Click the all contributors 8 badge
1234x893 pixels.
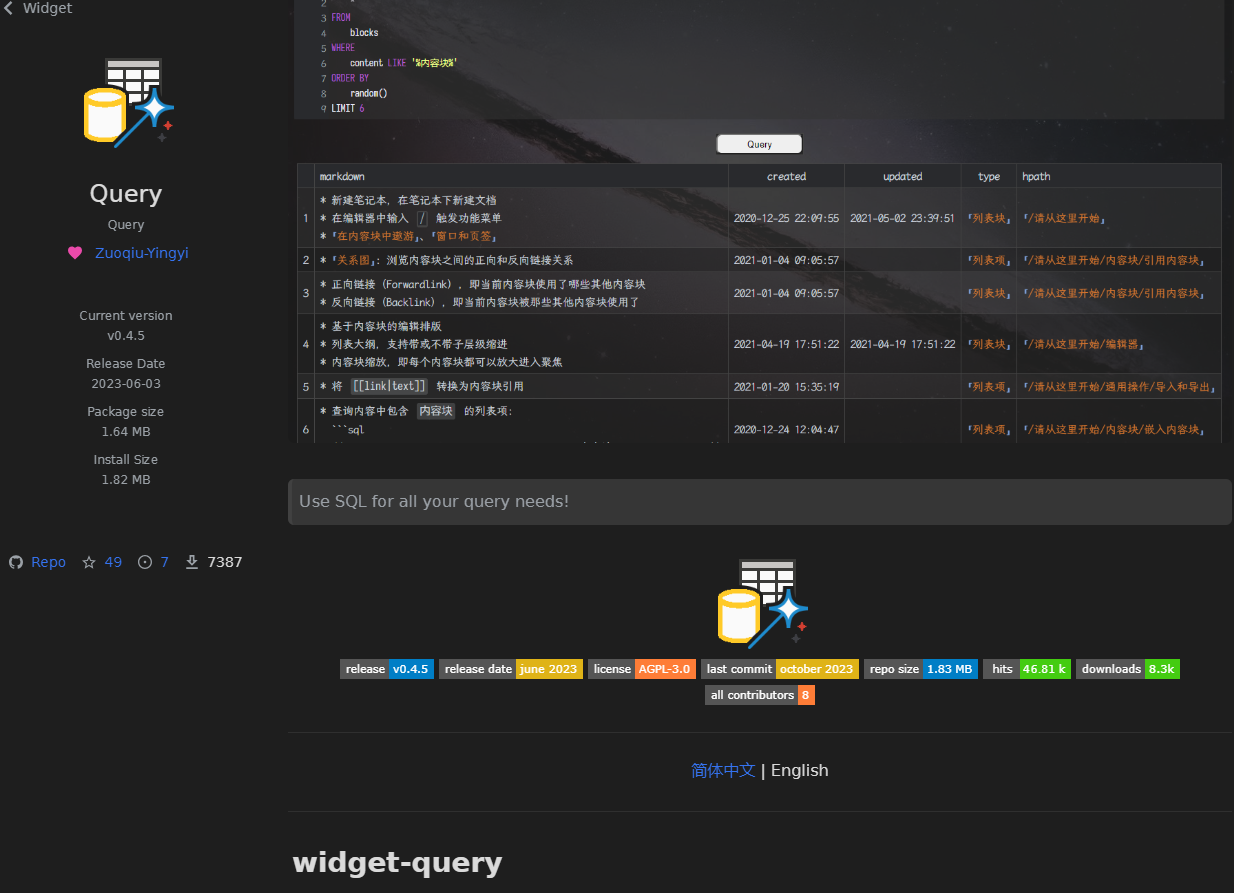pyautogui.click(x=759, y=695)
